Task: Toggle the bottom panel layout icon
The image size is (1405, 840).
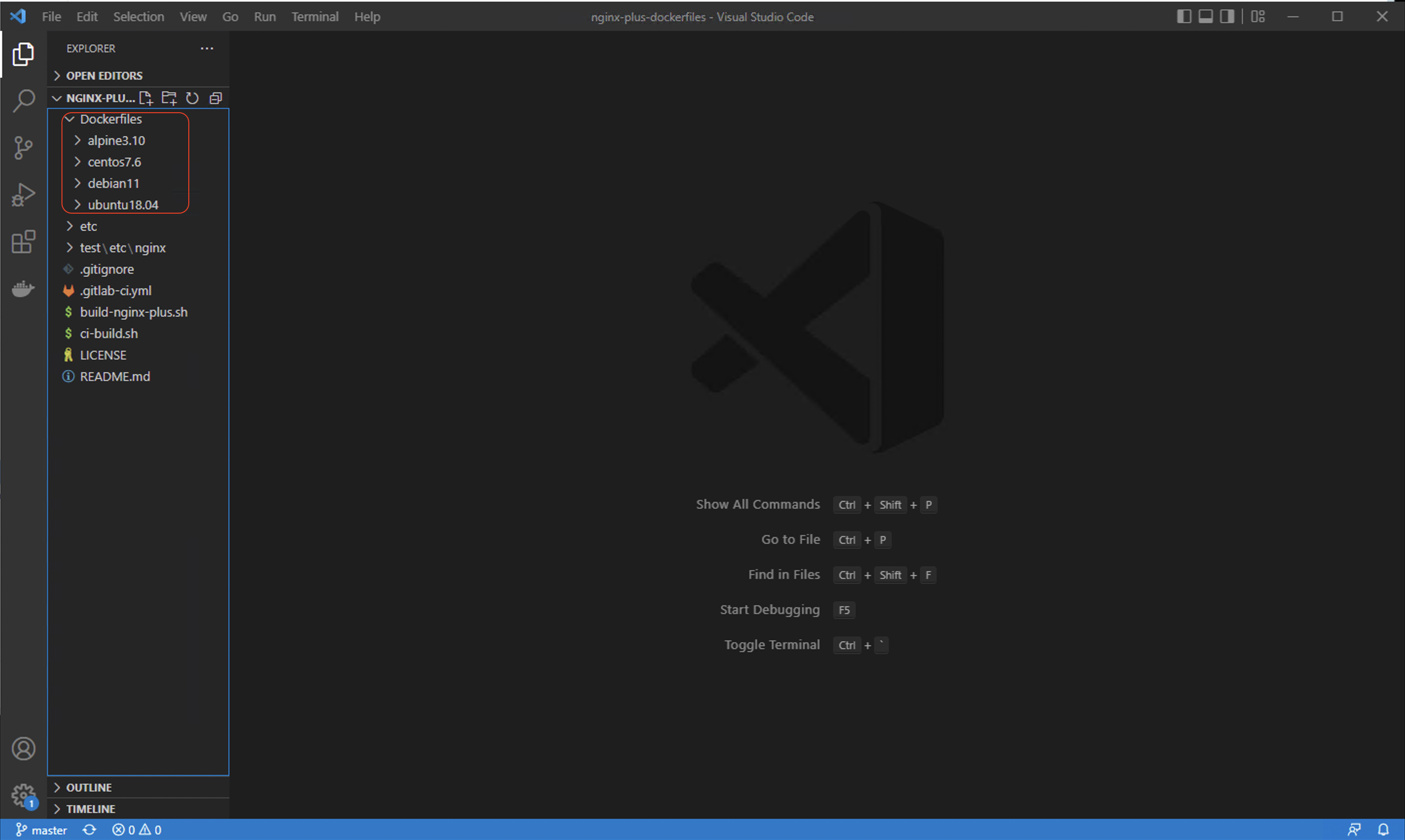Action: click(1206, 17)
